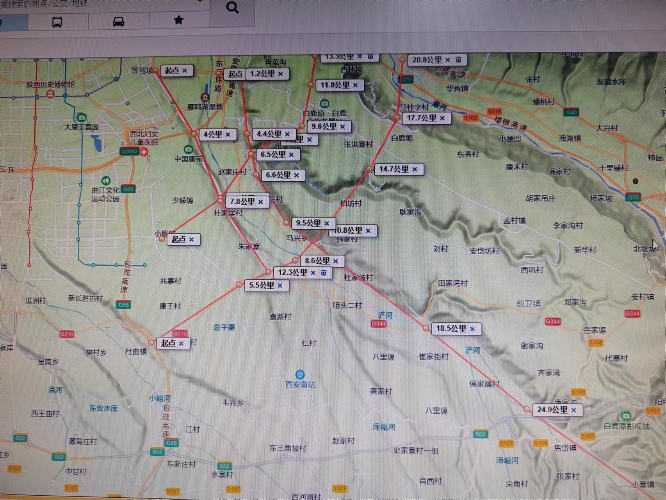The width and height of the screenshot is (666, 500).
Task: Close the 18.5公里 distance label
Action: [x=474, y=328]
